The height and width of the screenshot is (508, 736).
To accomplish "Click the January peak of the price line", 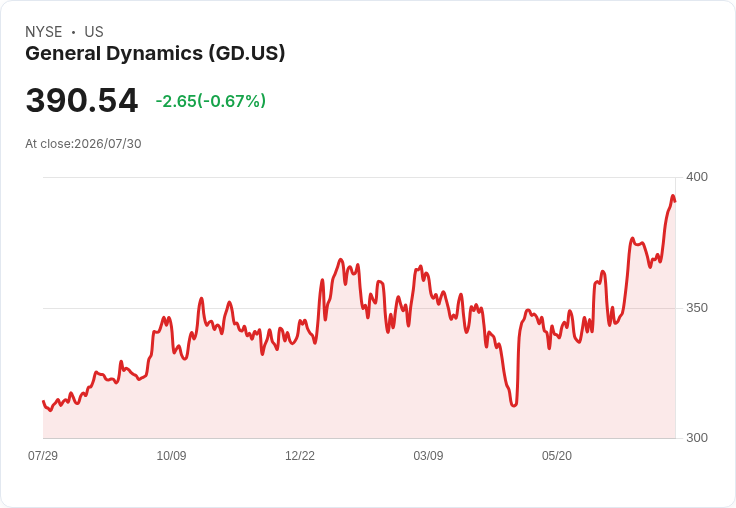I will click(x=341, y=260).
